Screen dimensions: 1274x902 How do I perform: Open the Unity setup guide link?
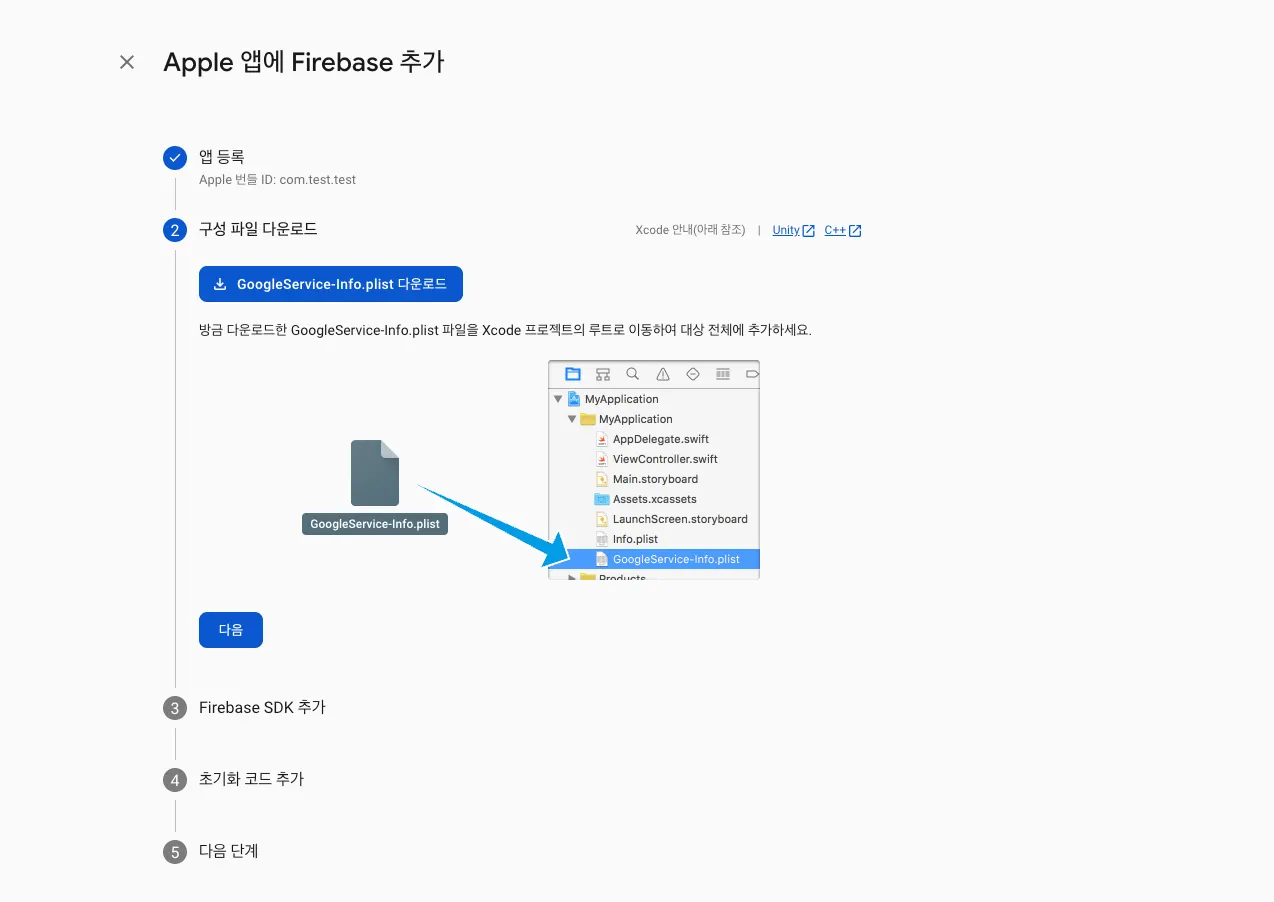(x=794, y=230)
